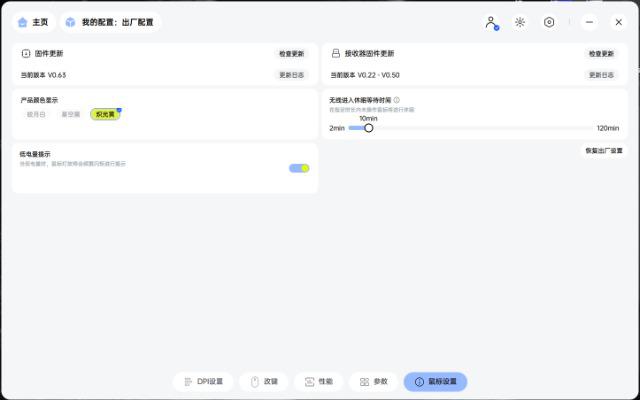Select the 星空黑 product color option
640x400 pixels.
point(71,115)
